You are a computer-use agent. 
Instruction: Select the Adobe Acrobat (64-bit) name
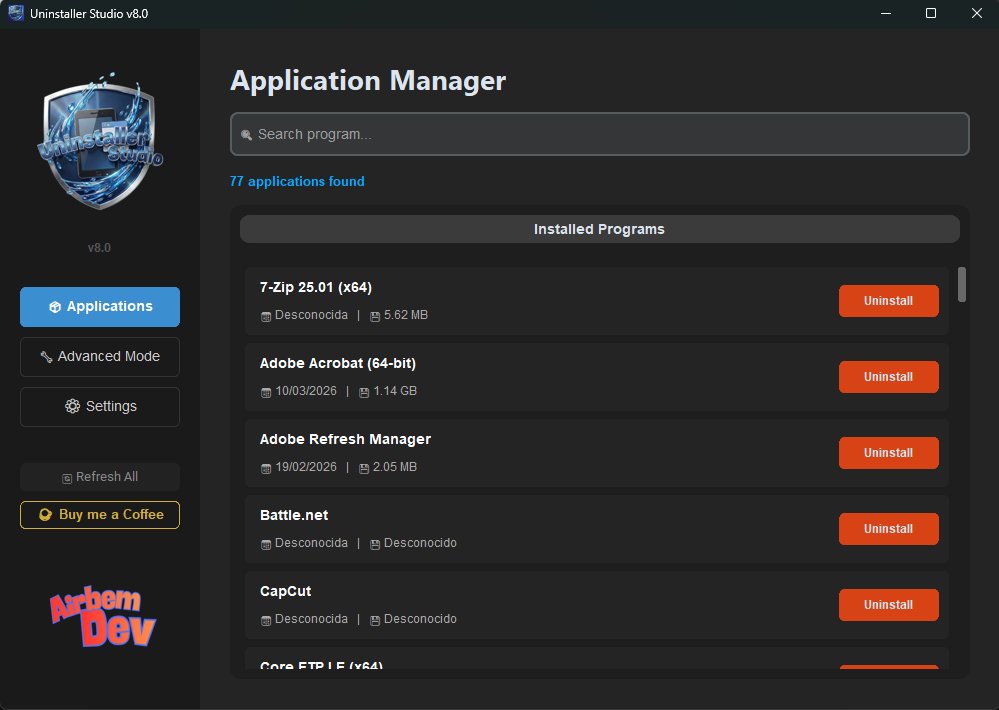pyautogui.click(x=338, y=363)
